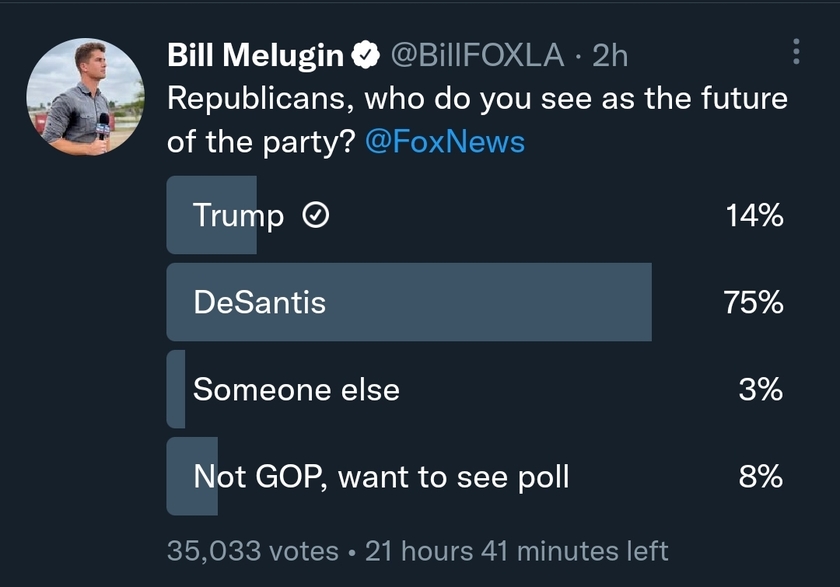Click the 2h timestamp of the tweet
Screen dimensions: 840x587
coord(610,55)
